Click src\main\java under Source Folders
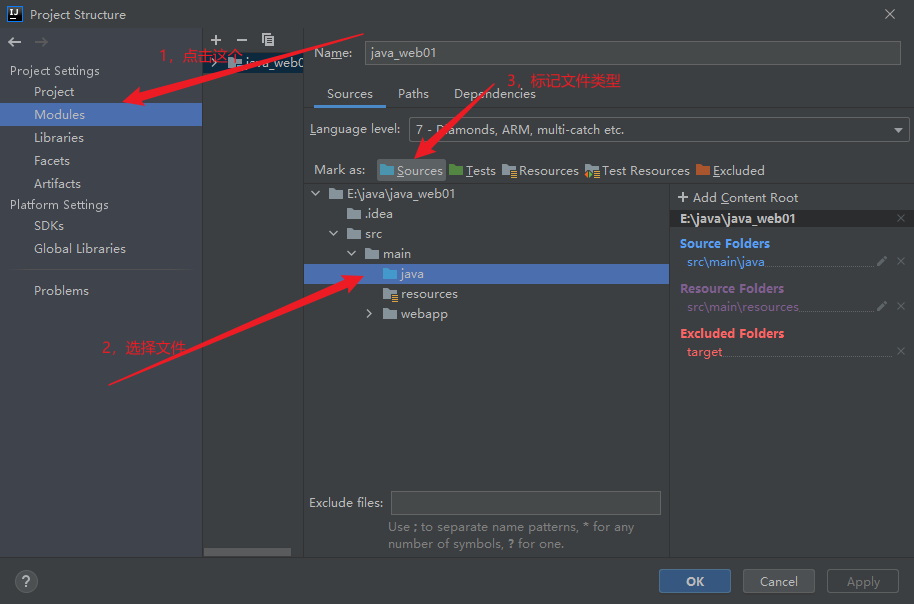The width and height of the screenshot is (914, 604). pos(726,262)
